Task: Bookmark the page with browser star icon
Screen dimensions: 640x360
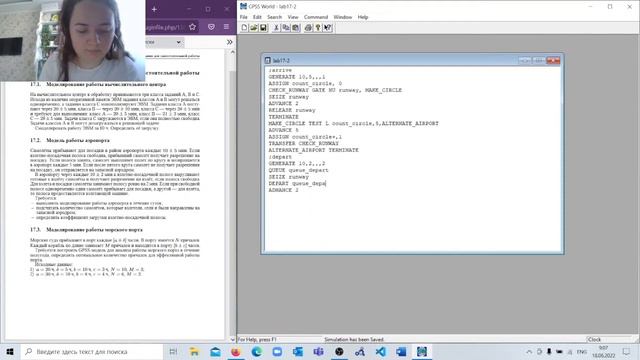Action: pyautogui.click(x=192, y=27)
